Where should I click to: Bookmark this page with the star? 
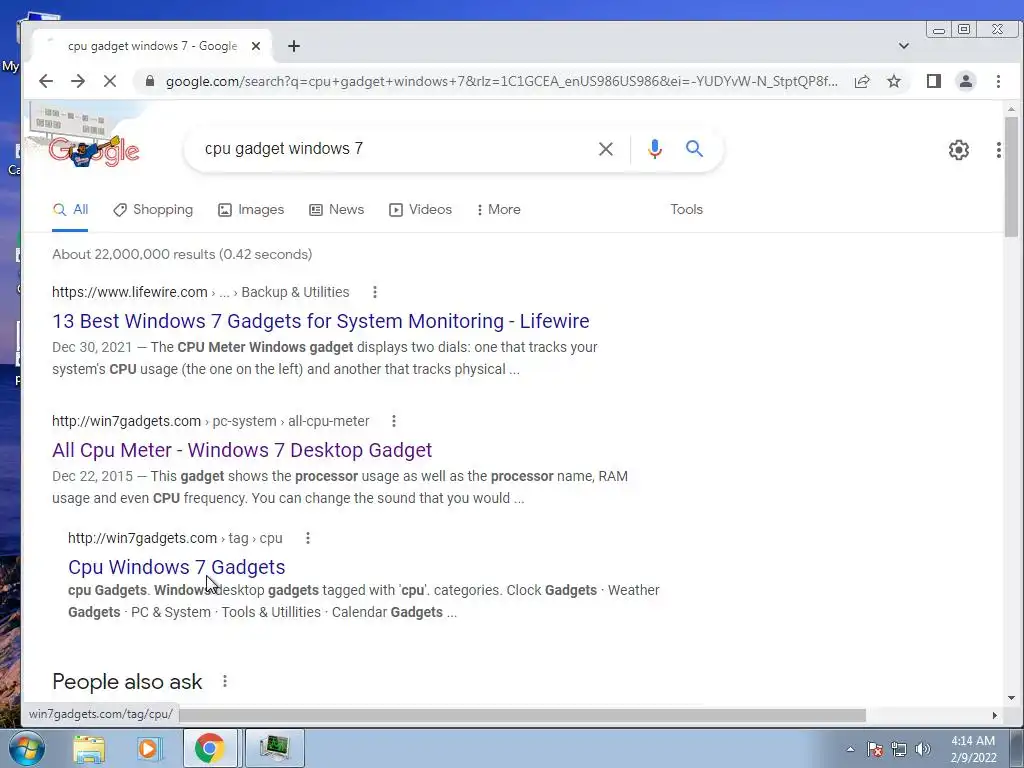pos(894,81)
